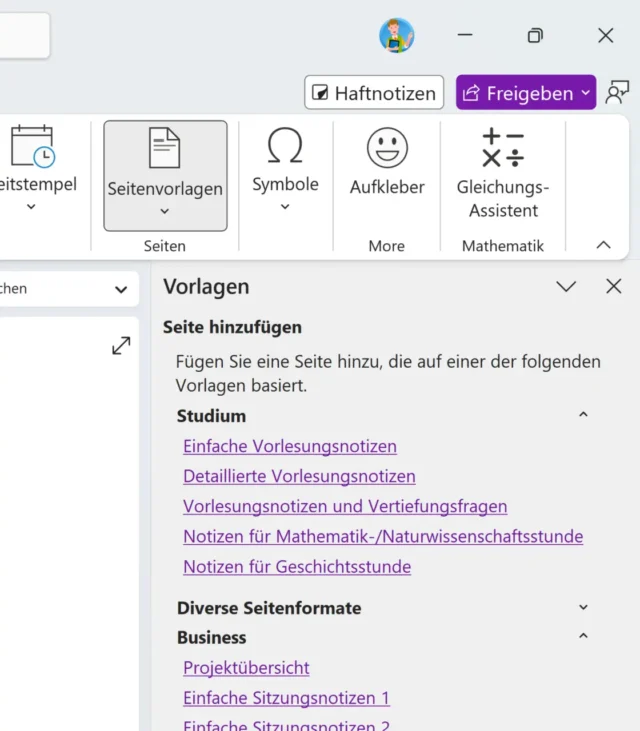Launch the Gleichungs-Assistent math icon
This screenshot has width=640, height=731.
[x=503, y=149]
